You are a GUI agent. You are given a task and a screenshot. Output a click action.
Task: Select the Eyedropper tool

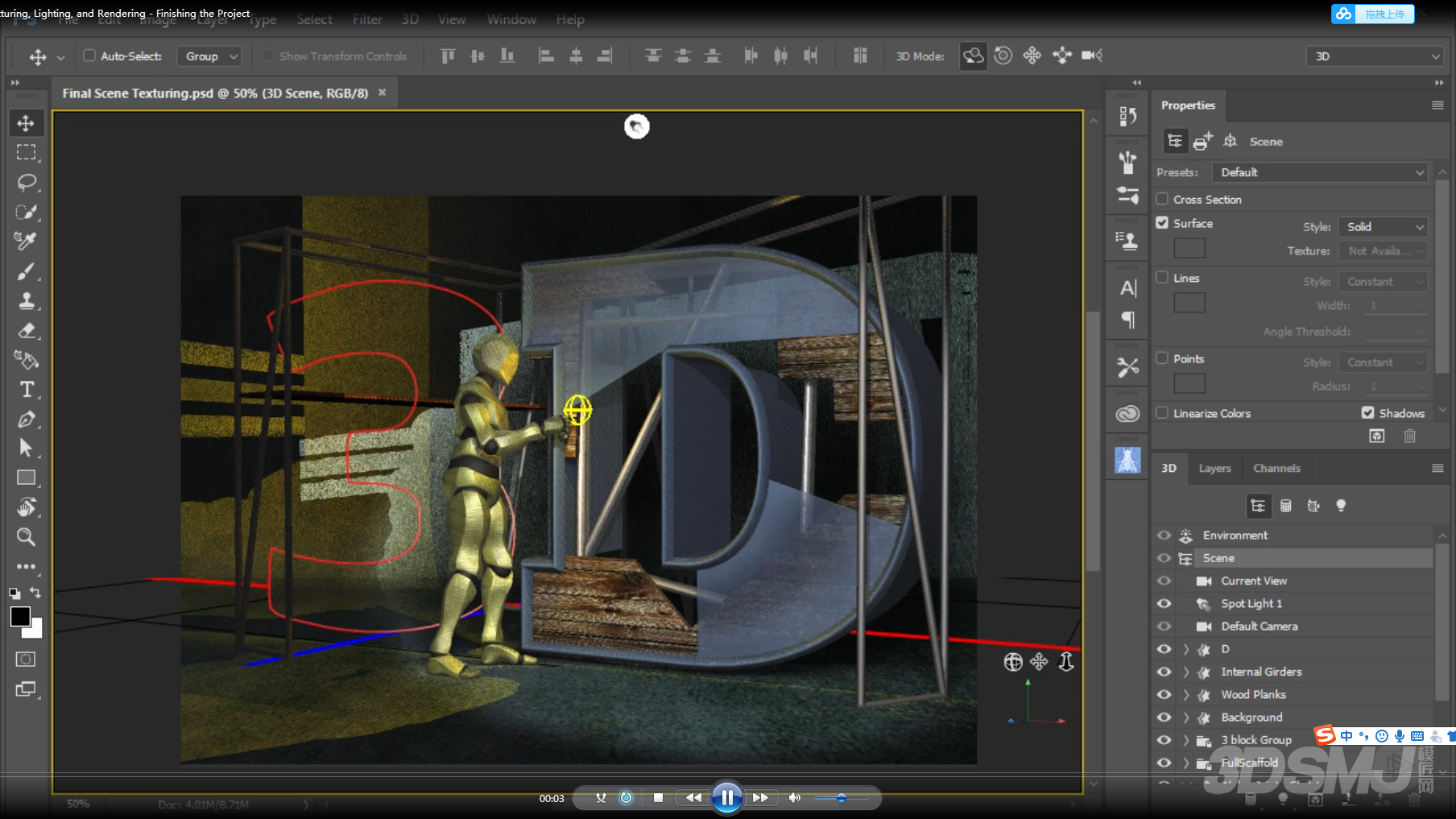coord(26,241)
